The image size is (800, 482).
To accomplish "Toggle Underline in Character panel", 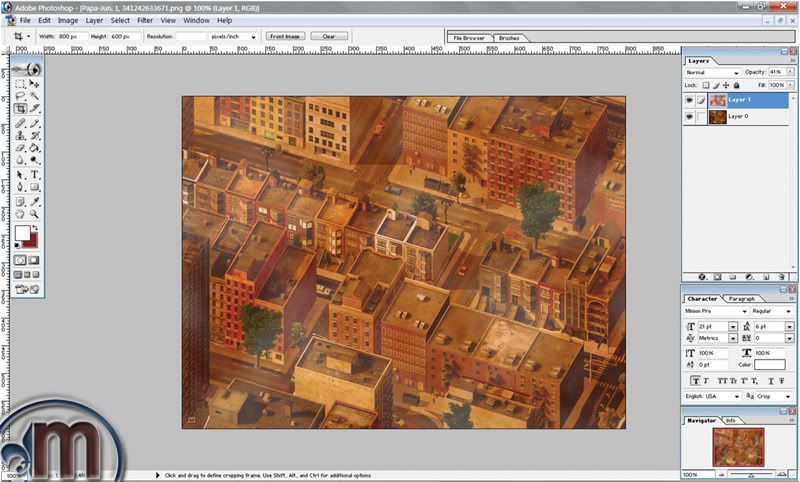I will coord(770,381).
